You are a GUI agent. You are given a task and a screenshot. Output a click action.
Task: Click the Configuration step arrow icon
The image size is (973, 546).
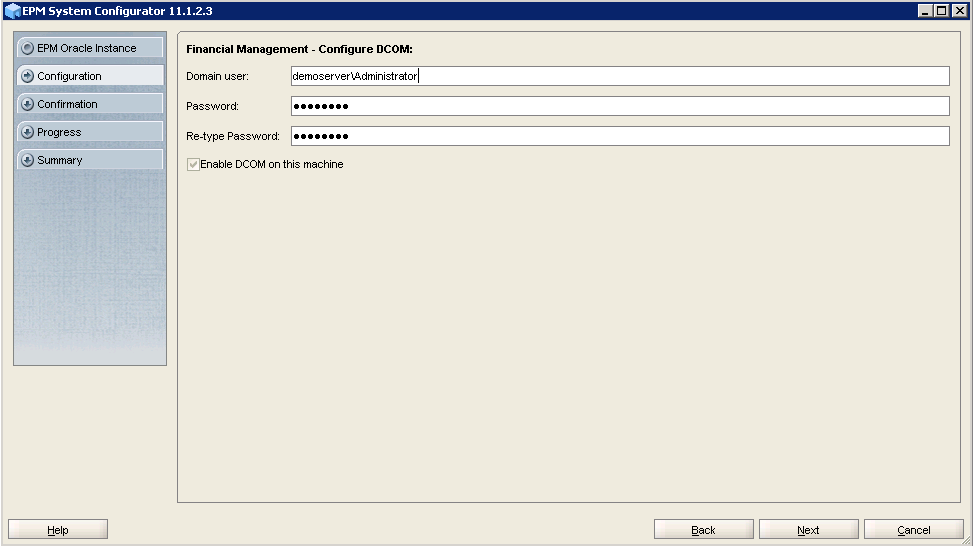point(27,76)
